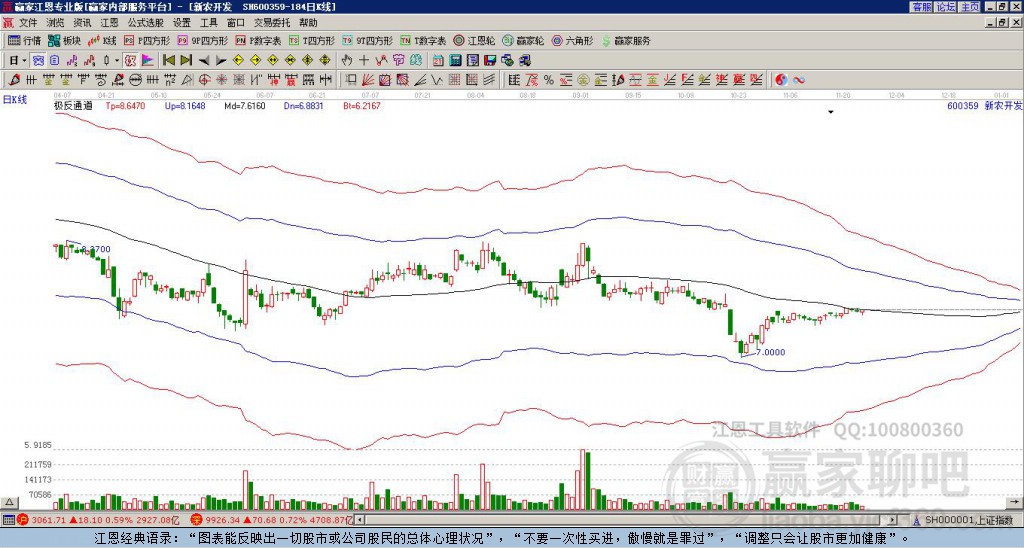
Task: Click the infinity loop icon
Action: click(798, 80)
